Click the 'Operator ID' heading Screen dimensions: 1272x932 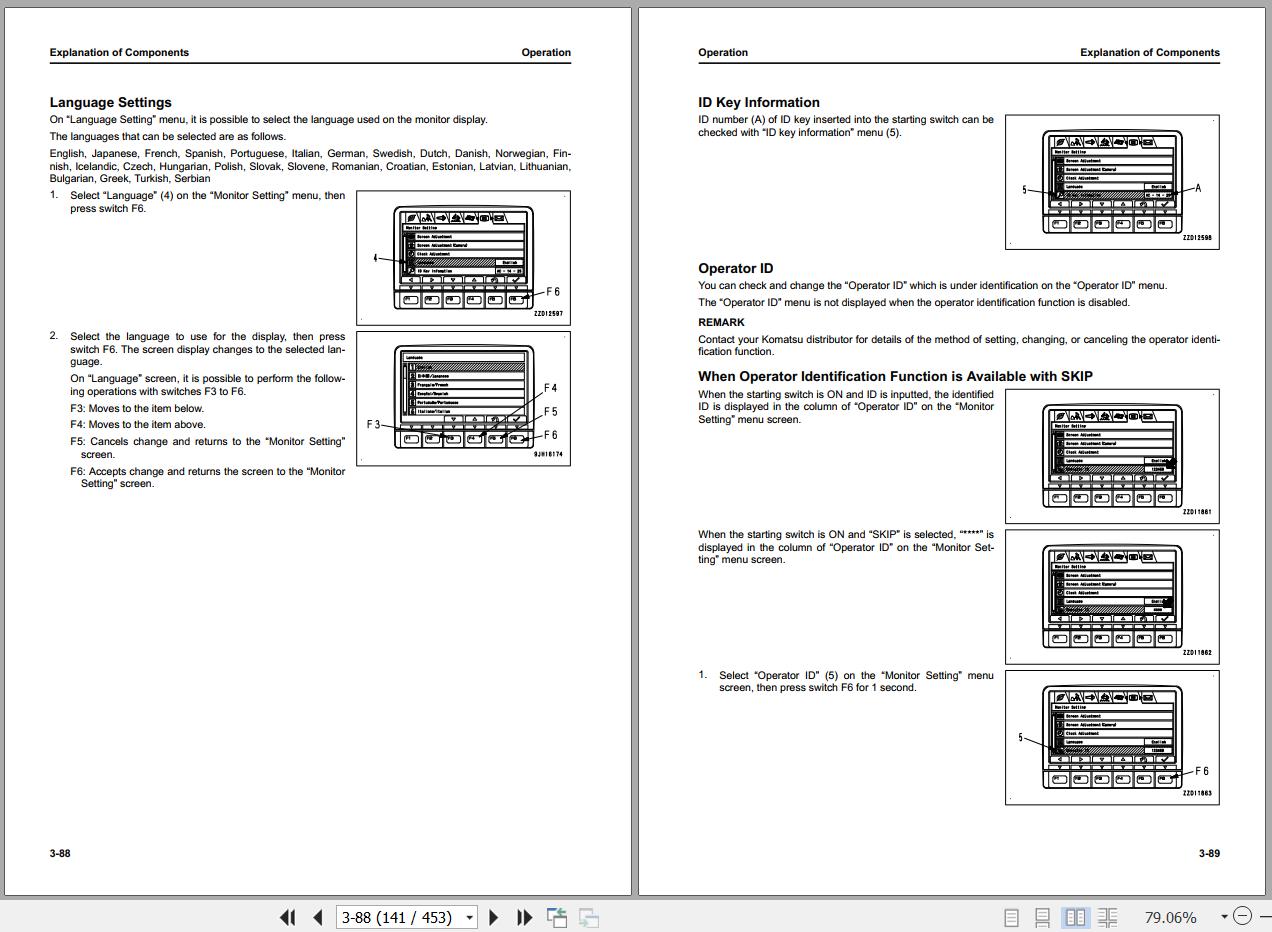pyautogui.click(x=736, y=268)
